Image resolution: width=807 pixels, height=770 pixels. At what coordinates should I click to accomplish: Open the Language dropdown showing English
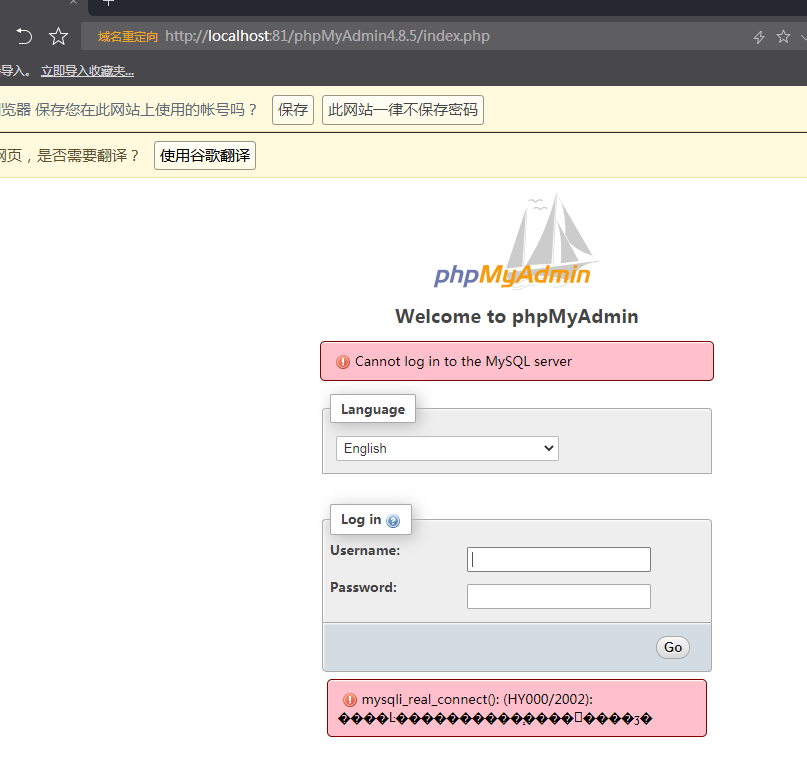(x=447, y=448)
